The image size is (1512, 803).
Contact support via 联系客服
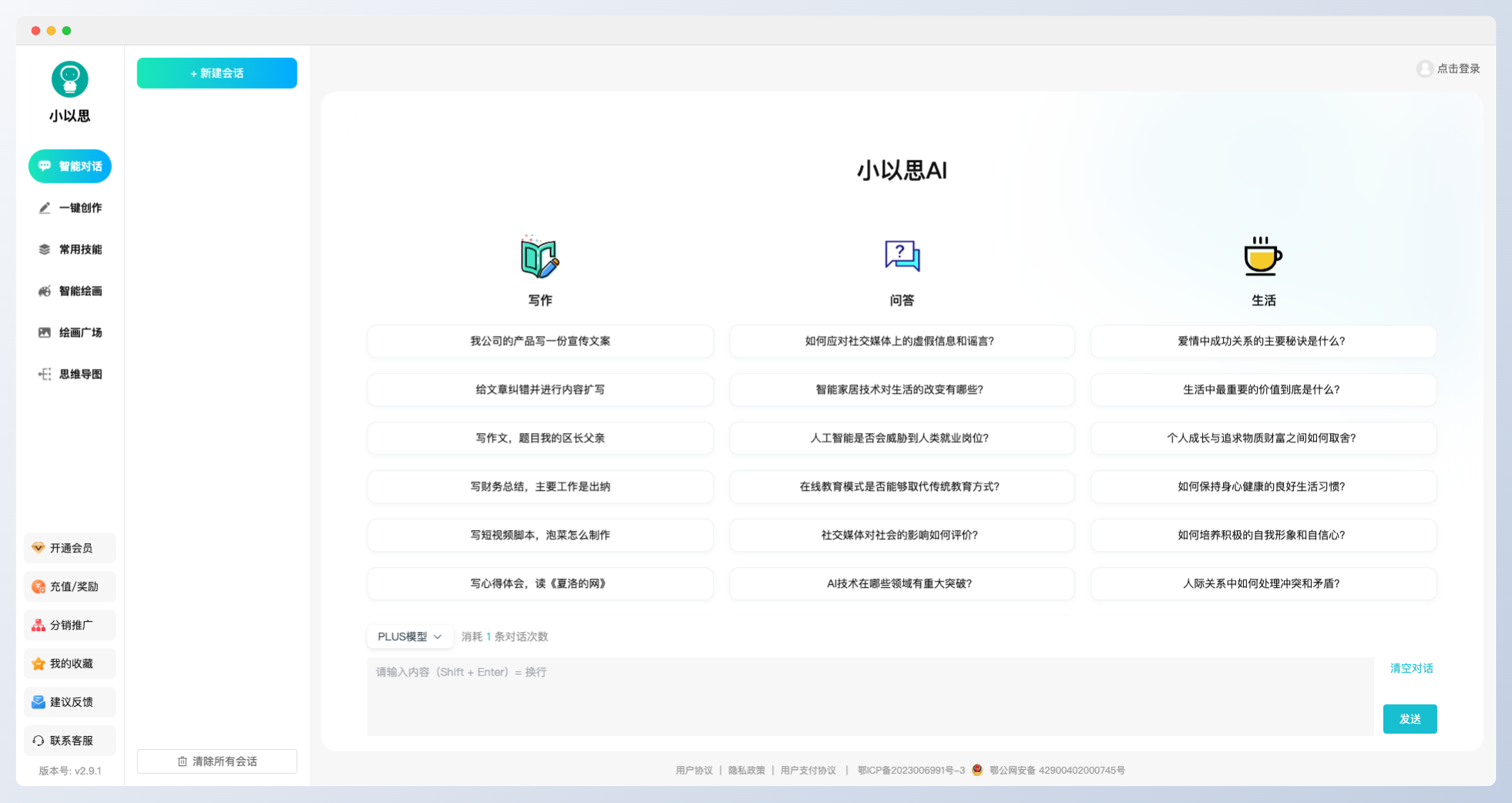tap(69, 741)
